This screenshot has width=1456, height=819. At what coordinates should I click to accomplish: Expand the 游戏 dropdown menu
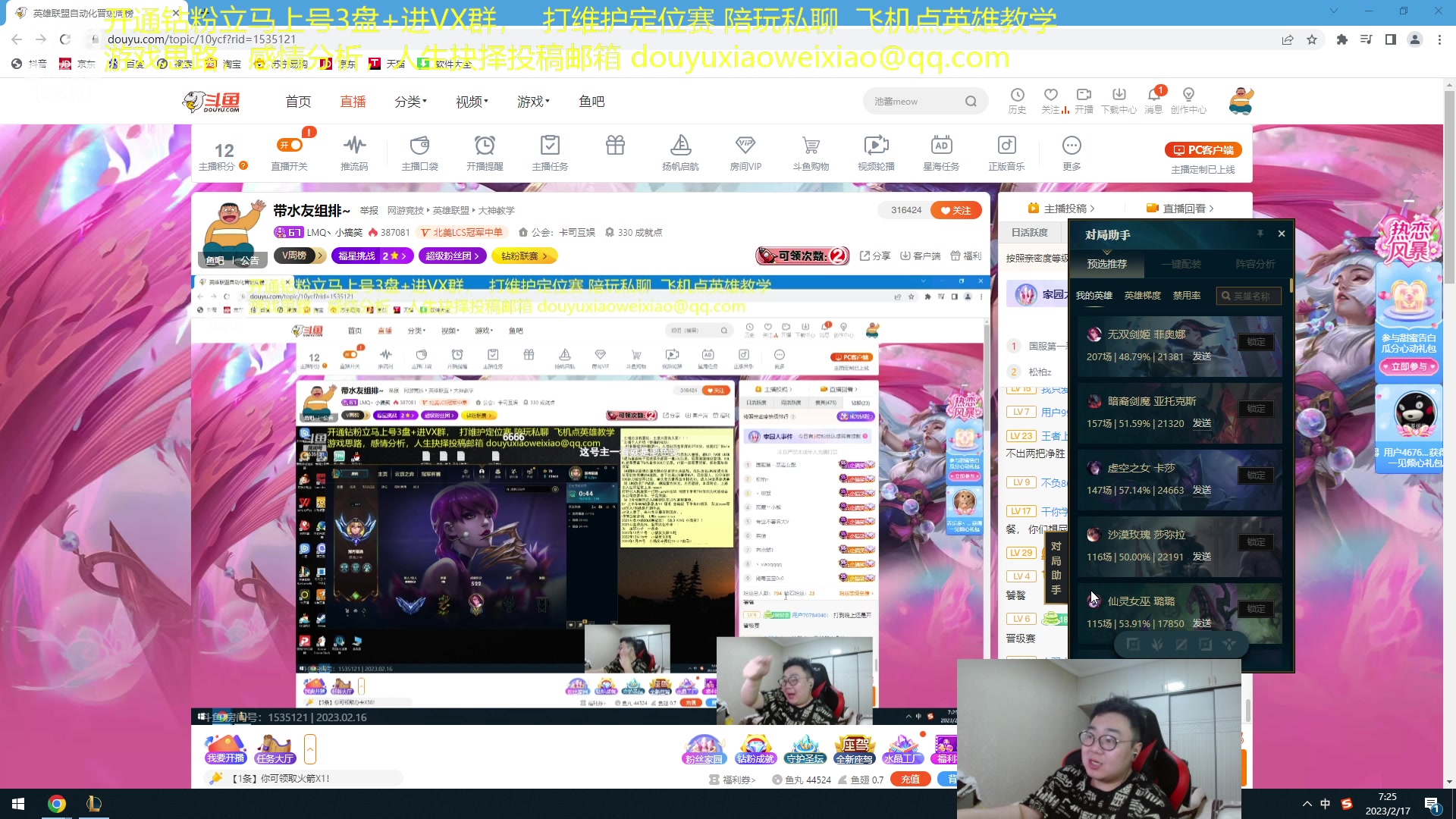click(533, 102)
